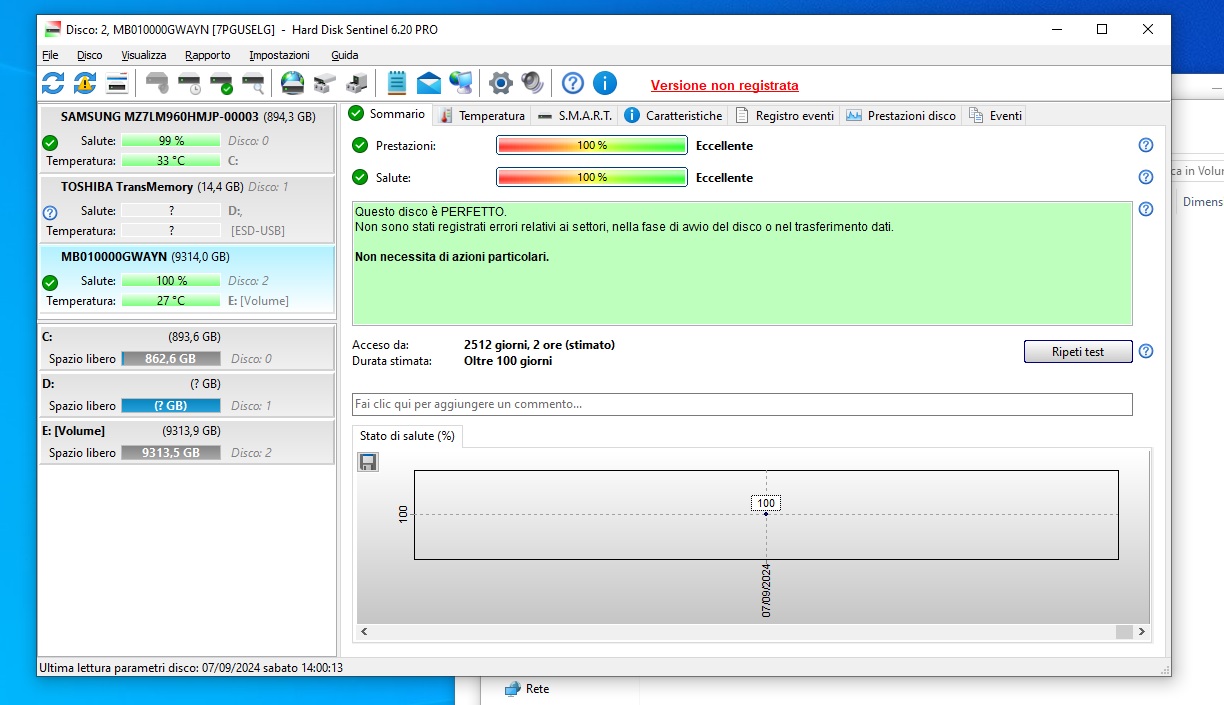Click the disk cabinet toolbar icon
The width and height of the screenshot is (1224, 705).
point(324,83)
